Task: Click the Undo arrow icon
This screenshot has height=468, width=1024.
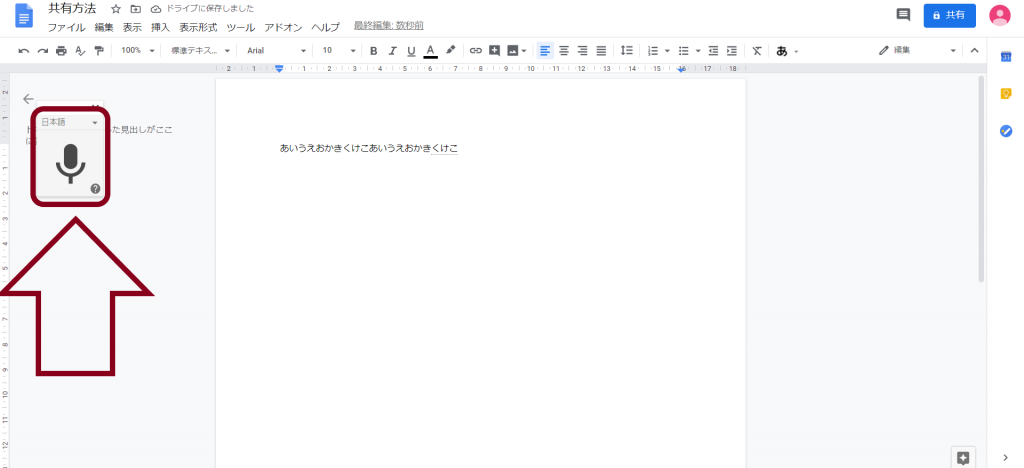Action: pyautogui.click(x=24, y=50)
